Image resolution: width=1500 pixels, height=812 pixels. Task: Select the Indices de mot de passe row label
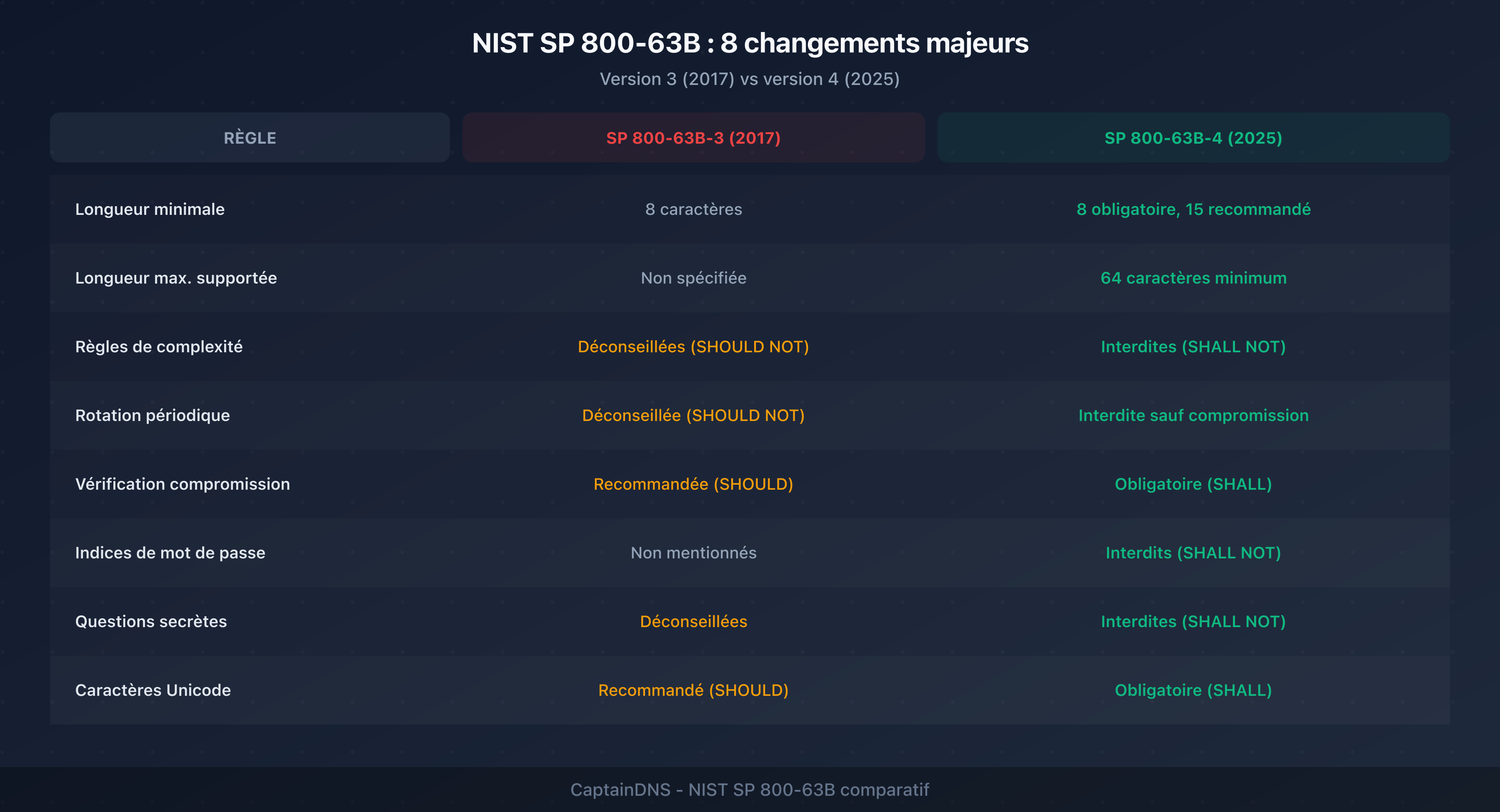(x=170, y=553)
